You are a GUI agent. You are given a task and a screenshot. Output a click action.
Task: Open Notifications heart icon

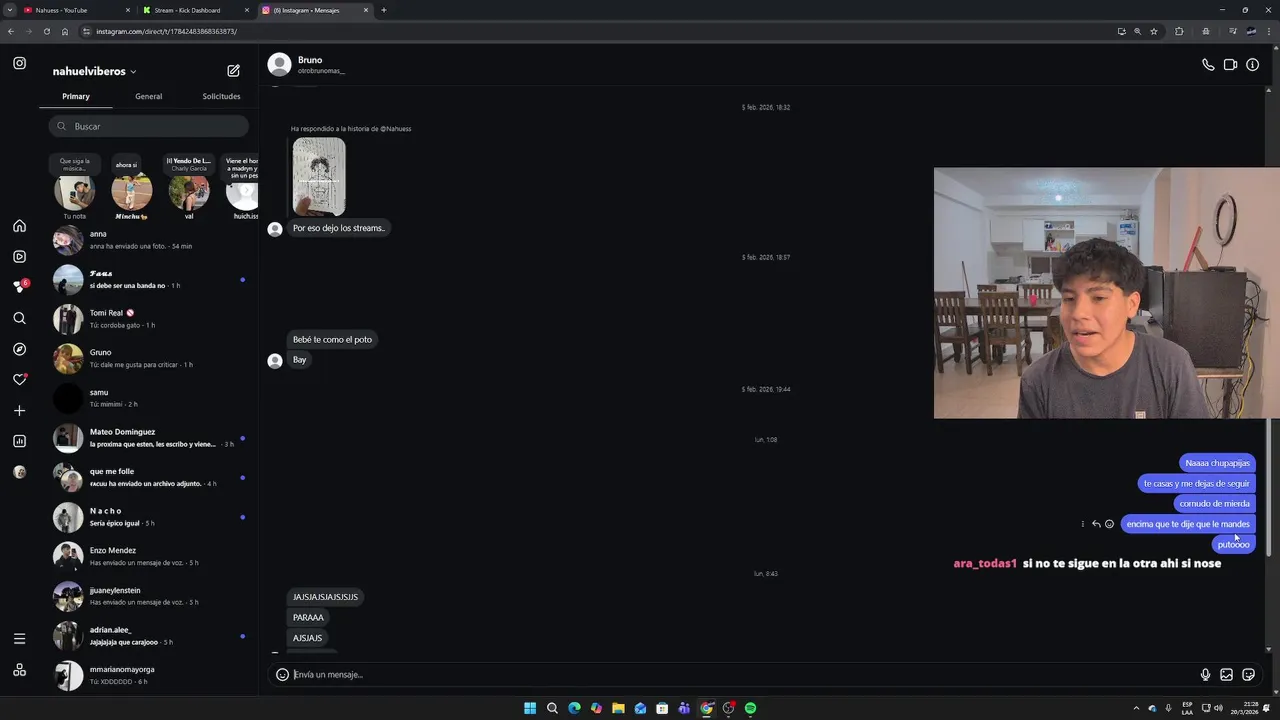click(19, 380)
